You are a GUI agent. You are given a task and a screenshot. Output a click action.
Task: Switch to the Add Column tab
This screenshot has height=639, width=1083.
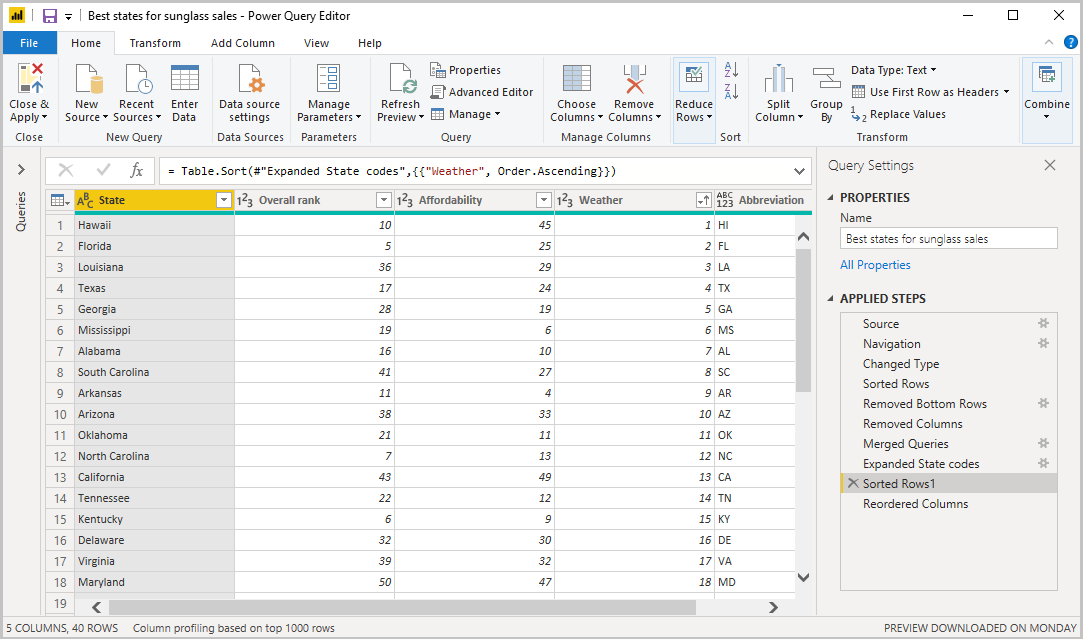coord(242,43)
